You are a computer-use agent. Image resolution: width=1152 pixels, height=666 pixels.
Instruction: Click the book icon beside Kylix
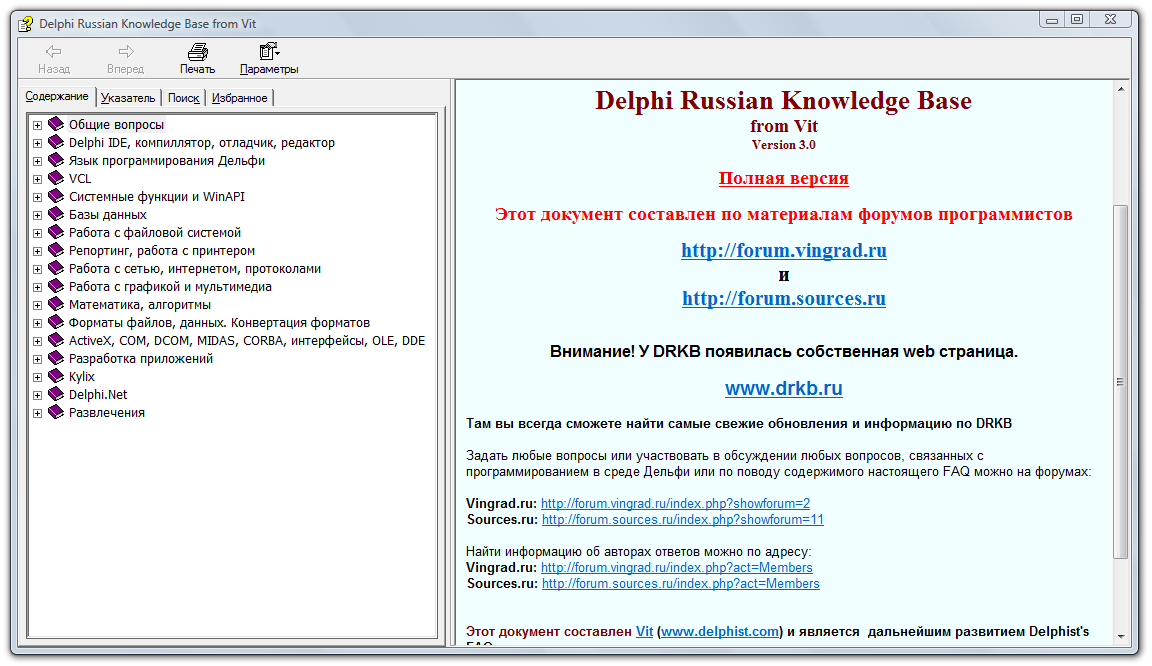pyautogui.click(x=55, y=377)
